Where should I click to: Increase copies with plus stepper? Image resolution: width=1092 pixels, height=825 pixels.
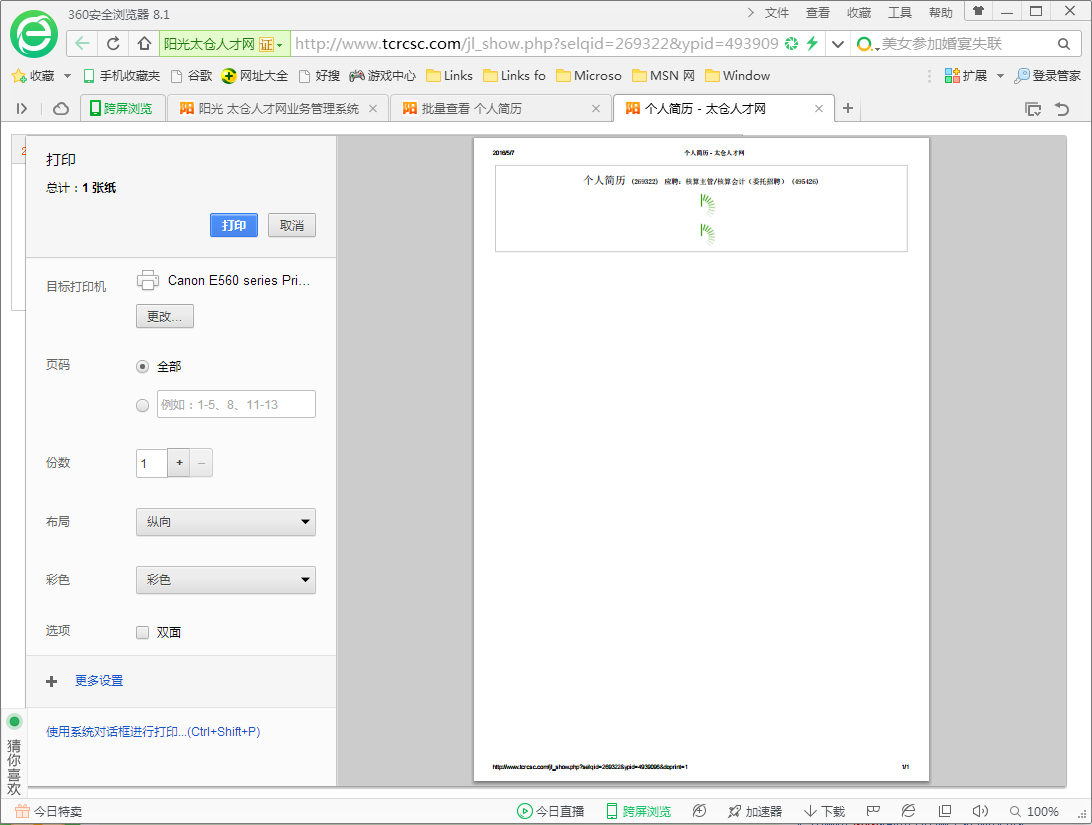click(180, 463)
